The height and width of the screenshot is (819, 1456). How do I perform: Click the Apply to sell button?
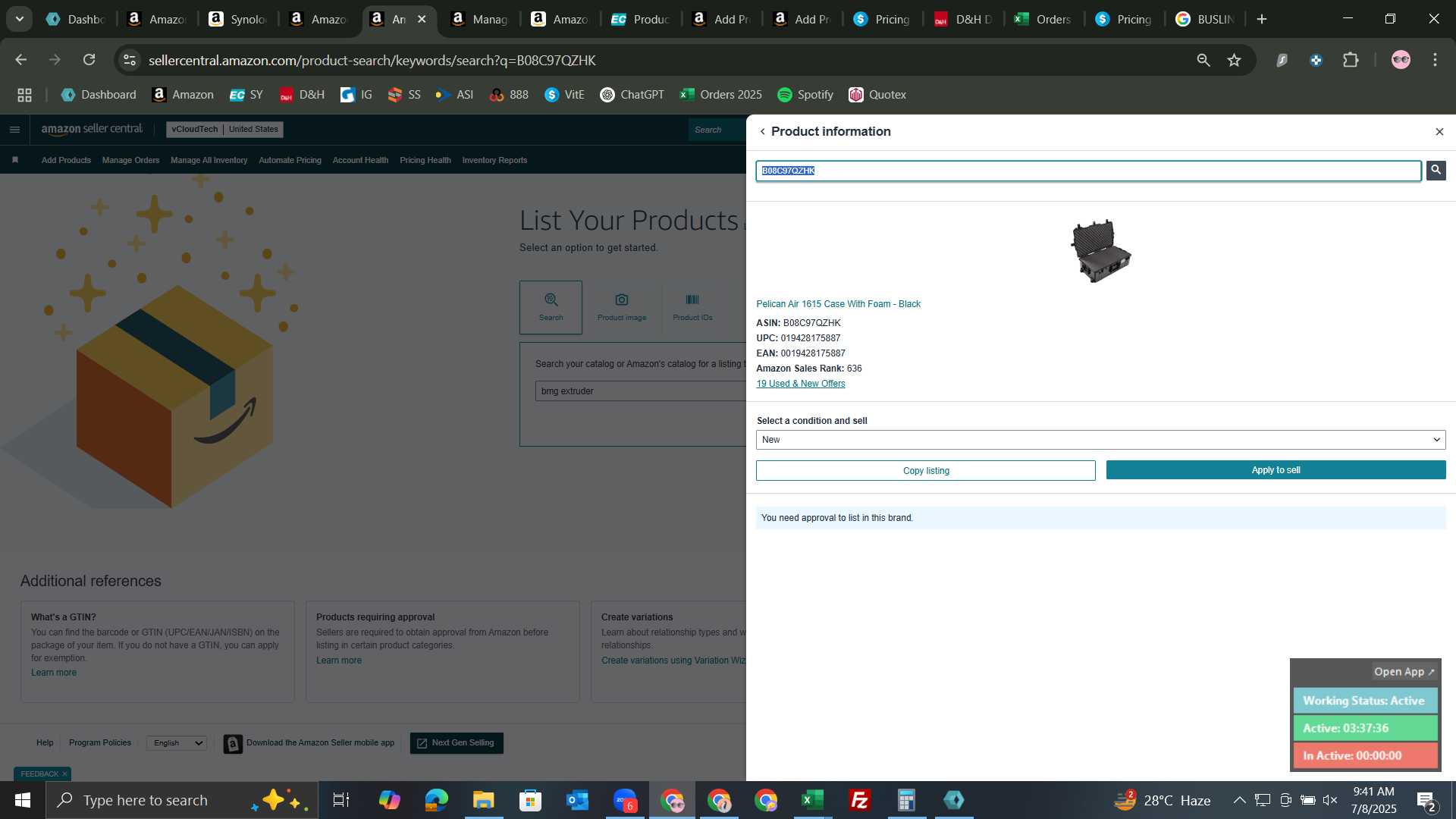point(1276,470)
